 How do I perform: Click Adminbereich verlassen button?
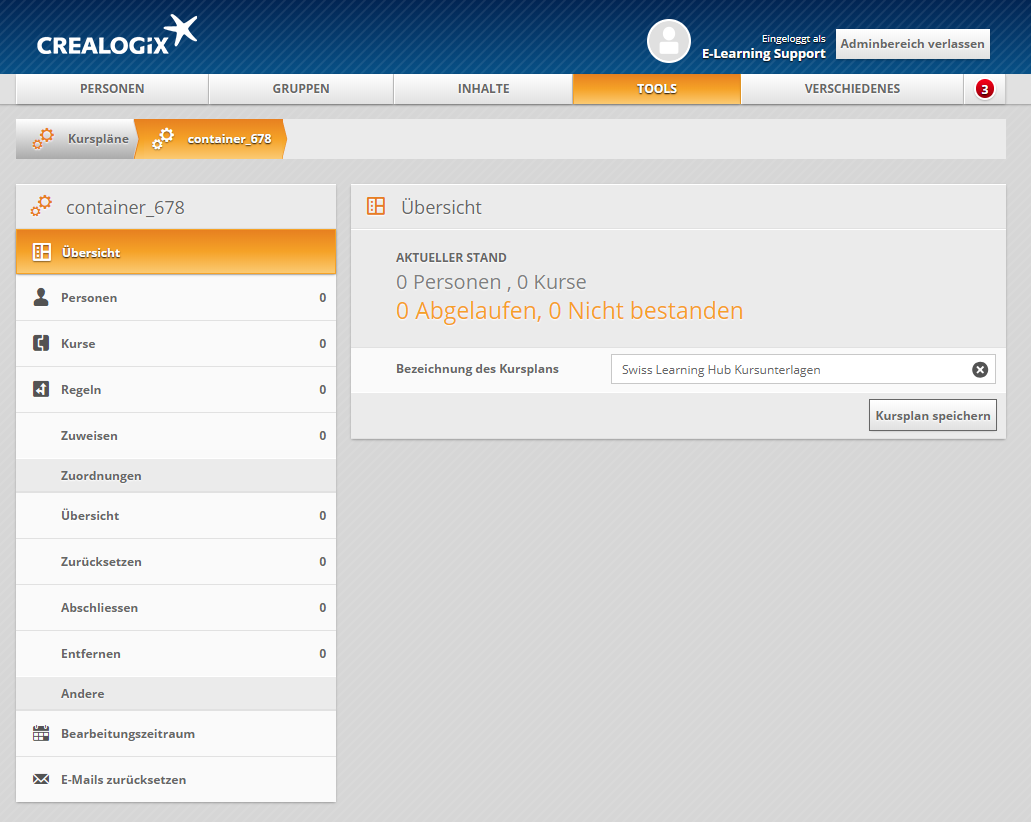[912, 44]
